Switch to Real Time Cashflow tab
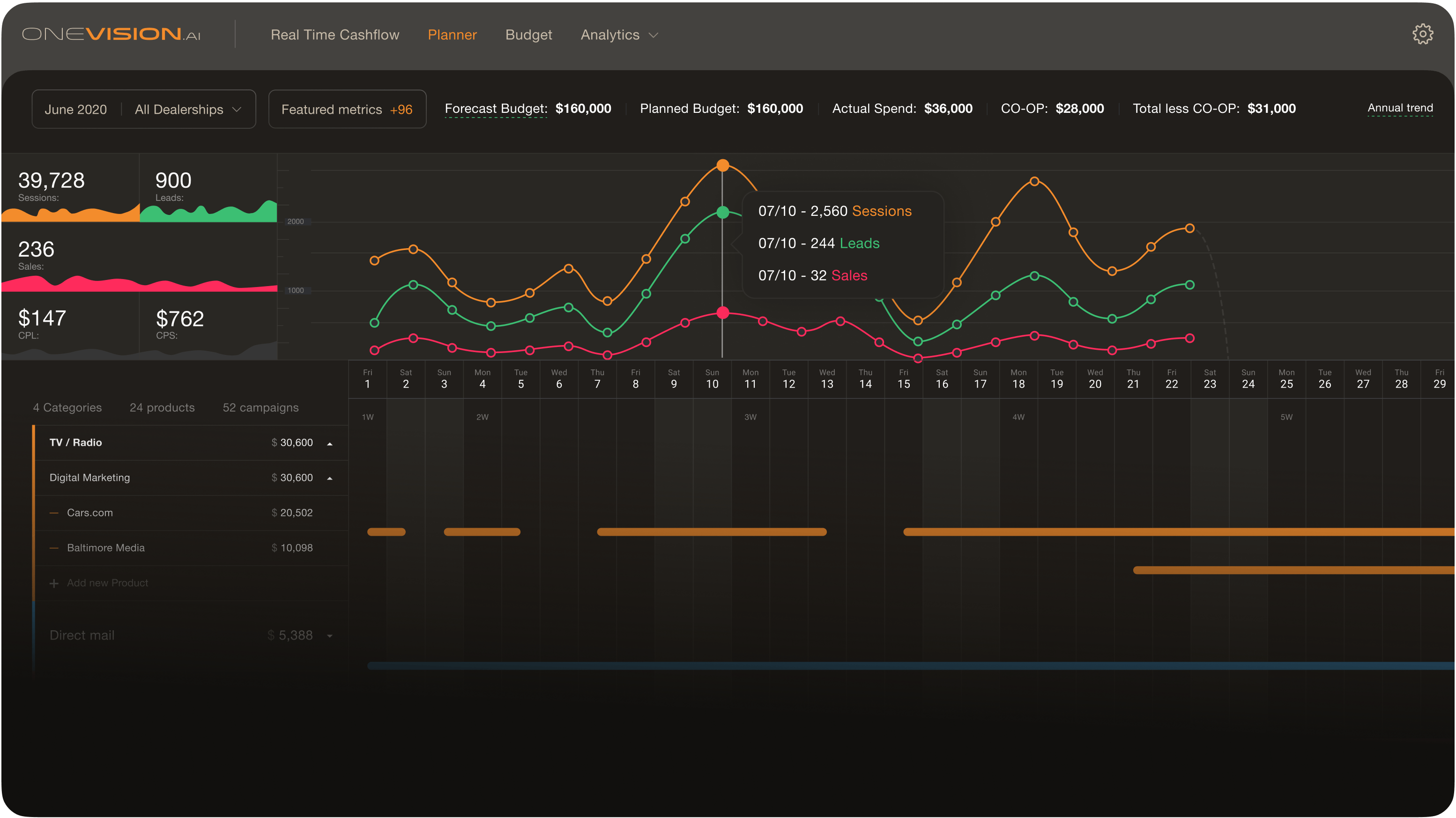This screenshot has width=1456, height=818. coord(334,35)
